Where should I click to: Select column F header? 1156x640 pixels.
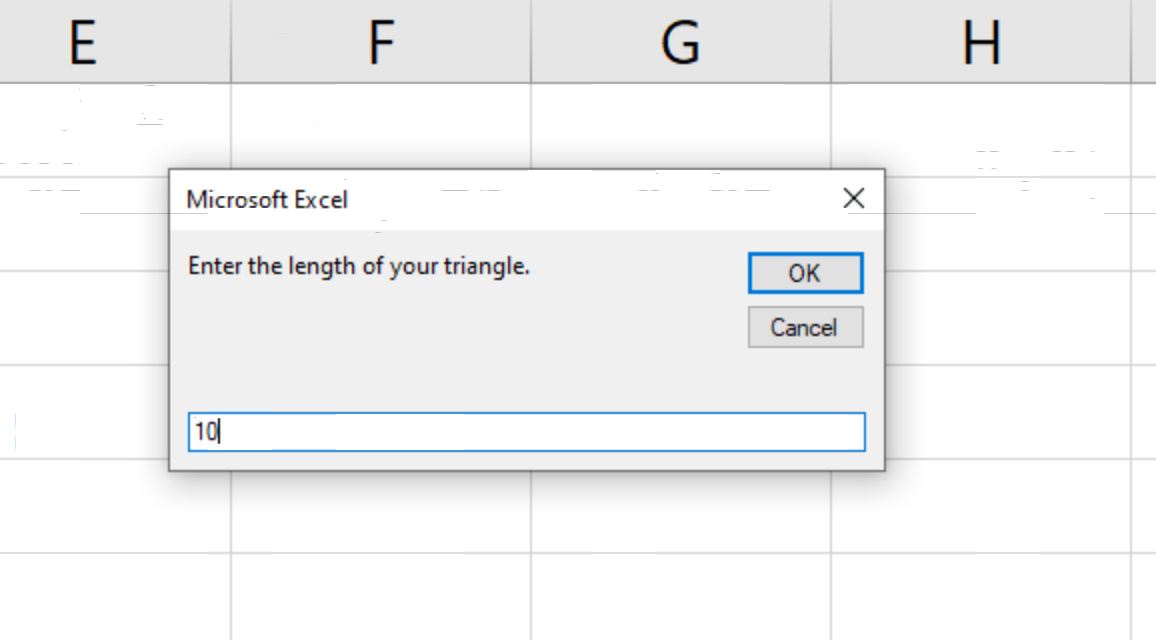pyautogui.click(x=380, y=40)
